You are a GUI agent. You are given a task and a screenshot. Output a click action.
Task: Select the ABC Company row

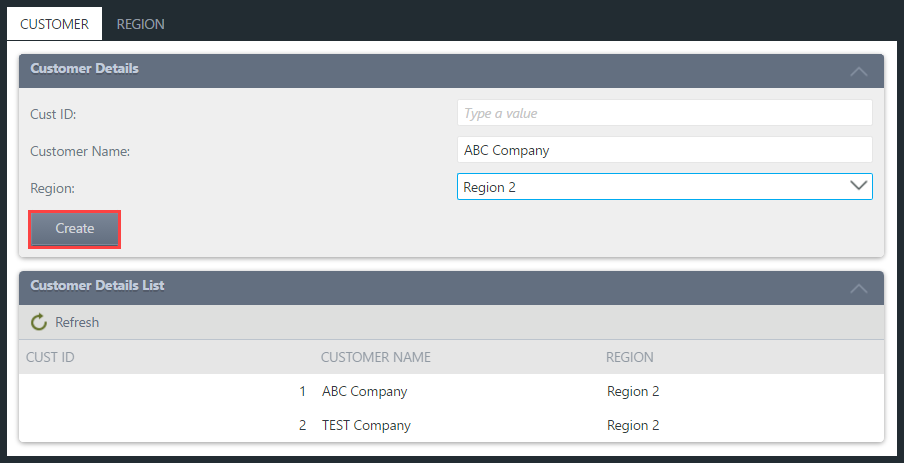(364, 392)
